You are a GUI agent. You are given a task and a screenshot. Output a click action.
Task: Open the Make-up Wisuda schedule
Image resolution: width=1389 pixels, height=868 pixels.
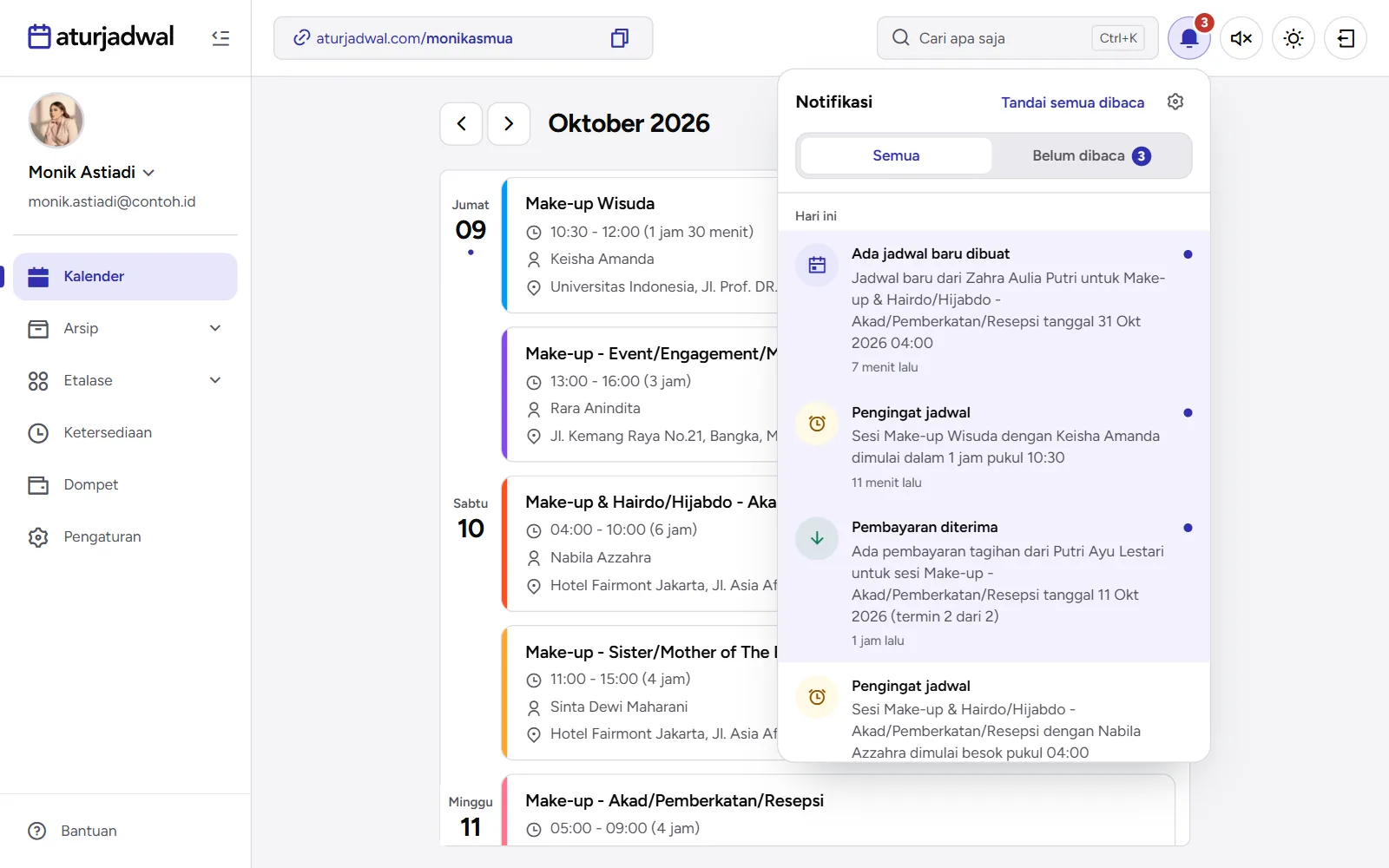(641, 245)
